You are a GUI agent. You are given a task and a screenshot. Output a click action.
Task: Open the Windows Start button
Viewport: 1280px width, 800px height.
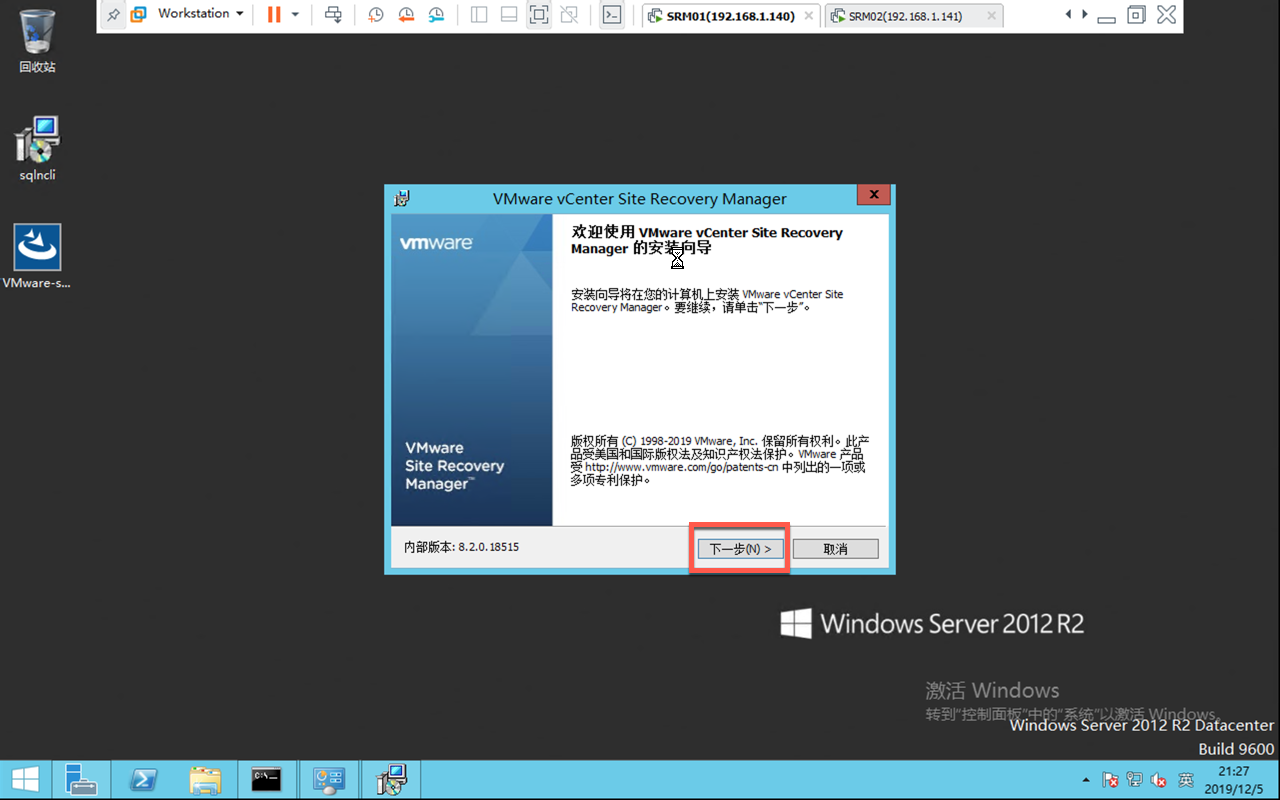(25, 780)
